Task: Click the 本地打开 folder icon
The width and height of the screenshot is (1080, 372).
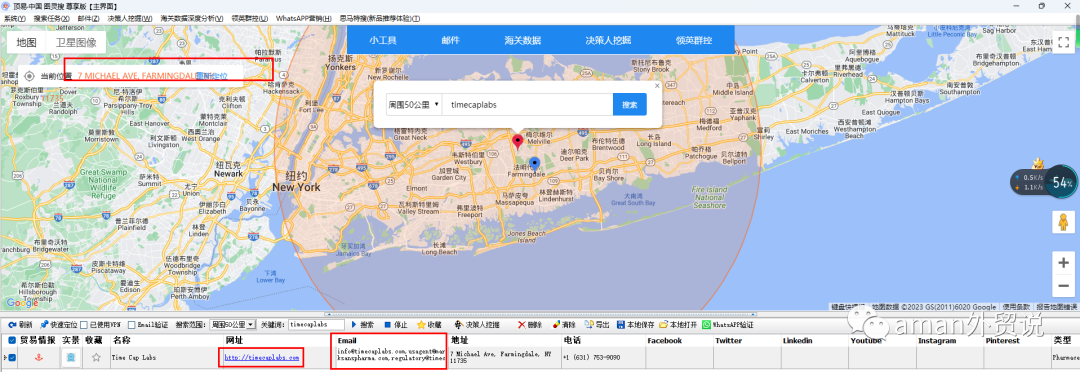Action: click(663, 324)
